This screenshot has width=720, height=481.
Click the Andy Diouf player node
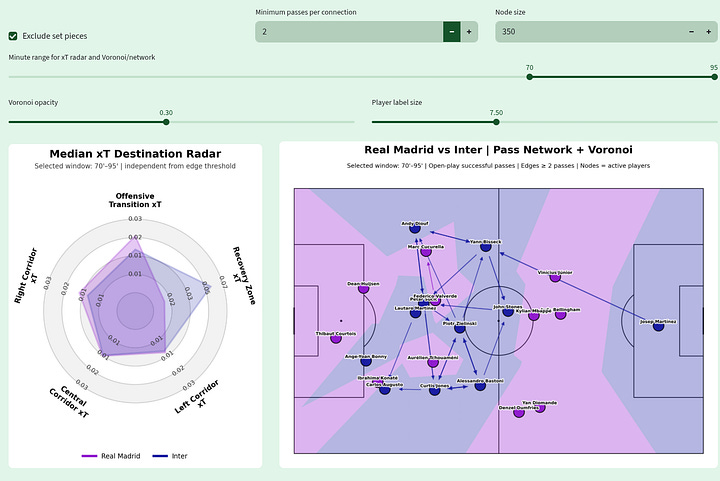point(415,228)
